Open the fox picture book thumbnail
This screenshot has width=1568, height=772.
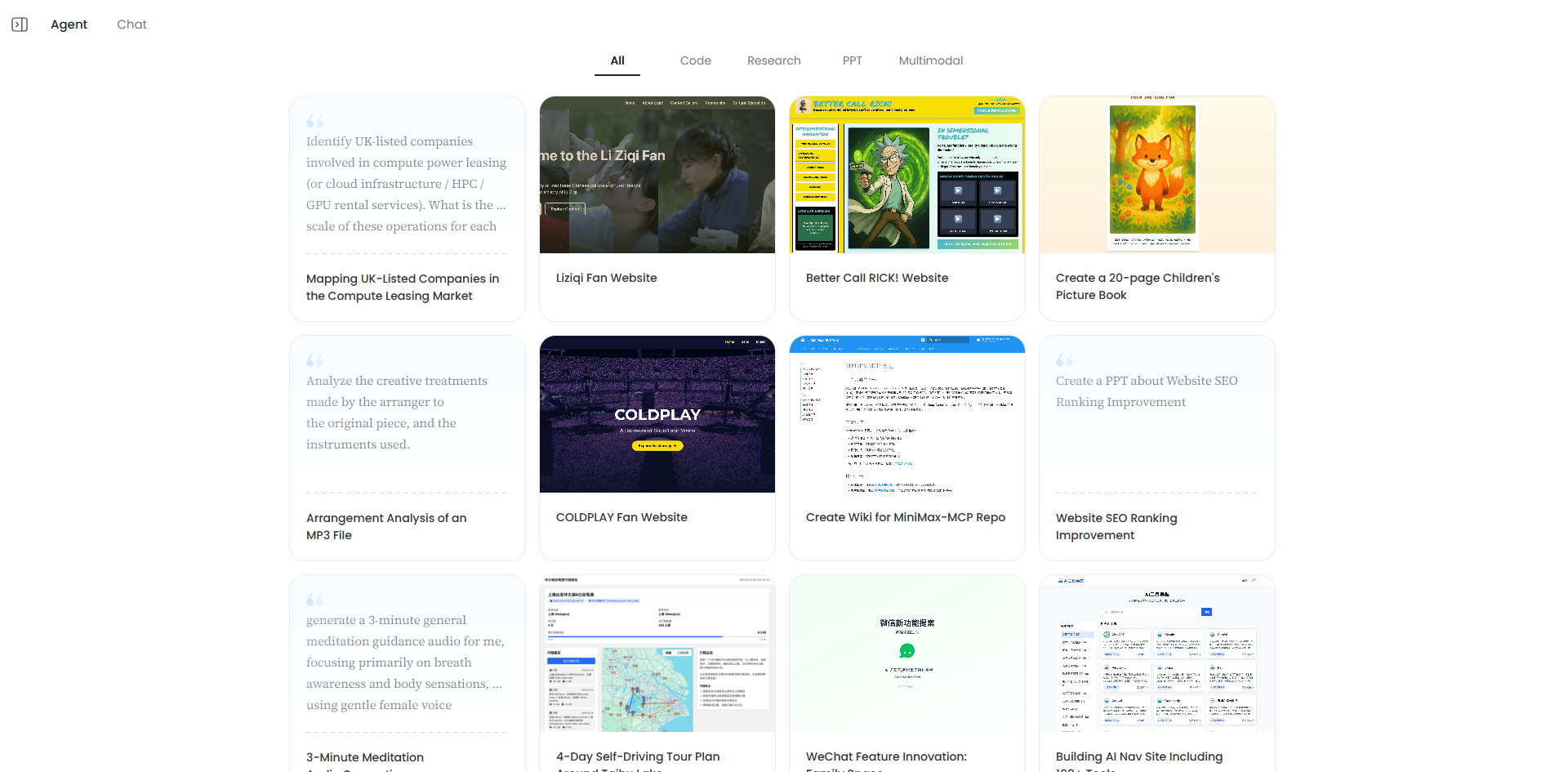click(x=1157, y=175)
